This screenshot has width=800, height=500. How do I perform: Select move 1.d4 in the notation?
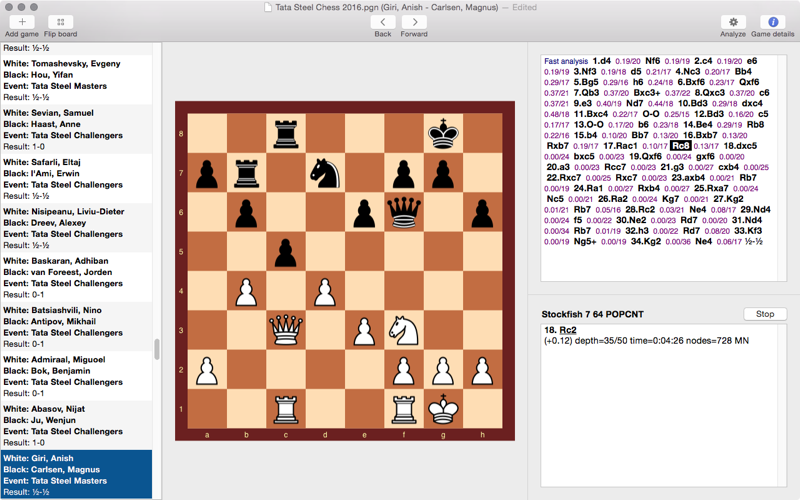602,61
